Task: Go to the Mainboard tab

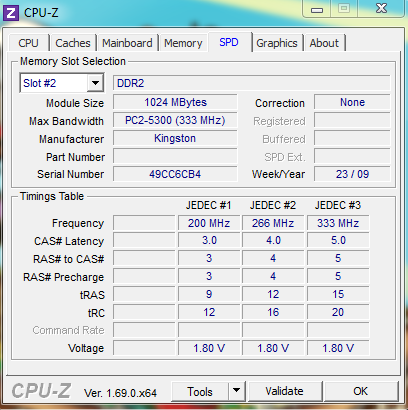Action: tap(127, 43)
